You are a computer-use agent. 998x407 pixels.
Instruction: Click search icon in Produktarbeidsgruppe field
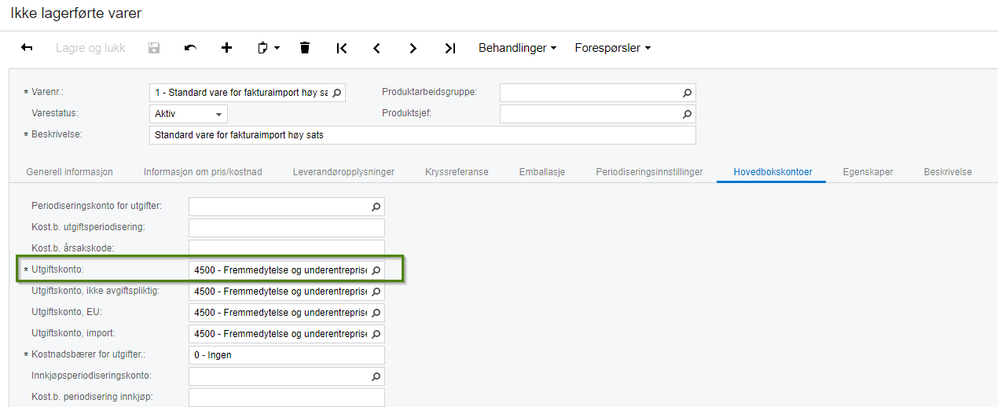click(687, 93)
